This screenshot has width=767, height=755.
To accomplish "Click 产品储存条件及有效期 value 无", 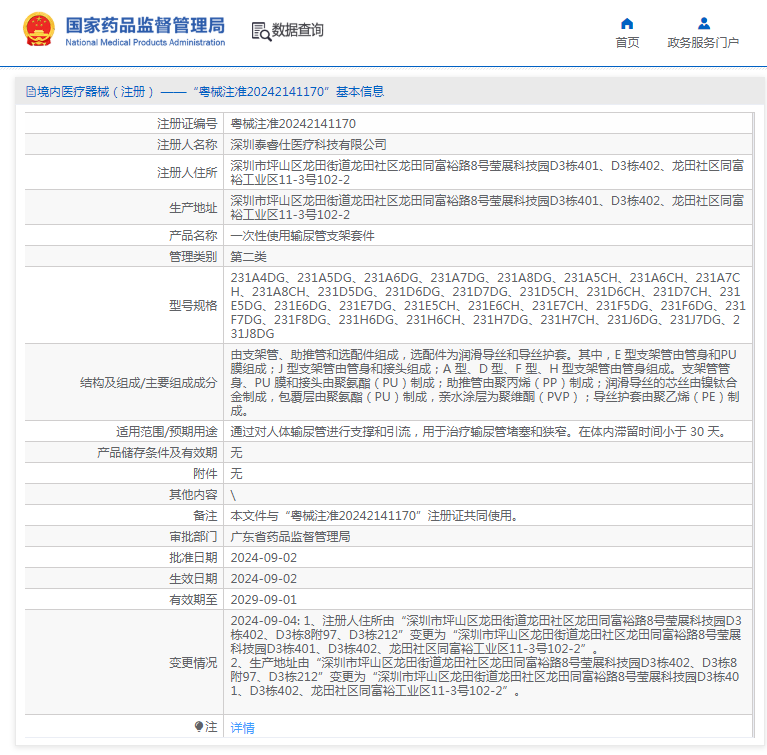I will [236, 453].
